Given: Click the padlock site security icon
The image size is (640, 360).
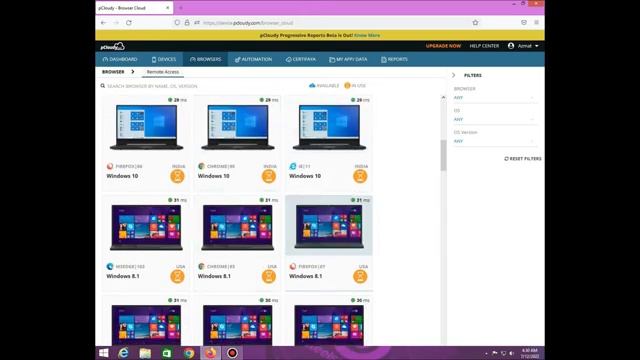Looking at the screenshot, I should [187, 23].
